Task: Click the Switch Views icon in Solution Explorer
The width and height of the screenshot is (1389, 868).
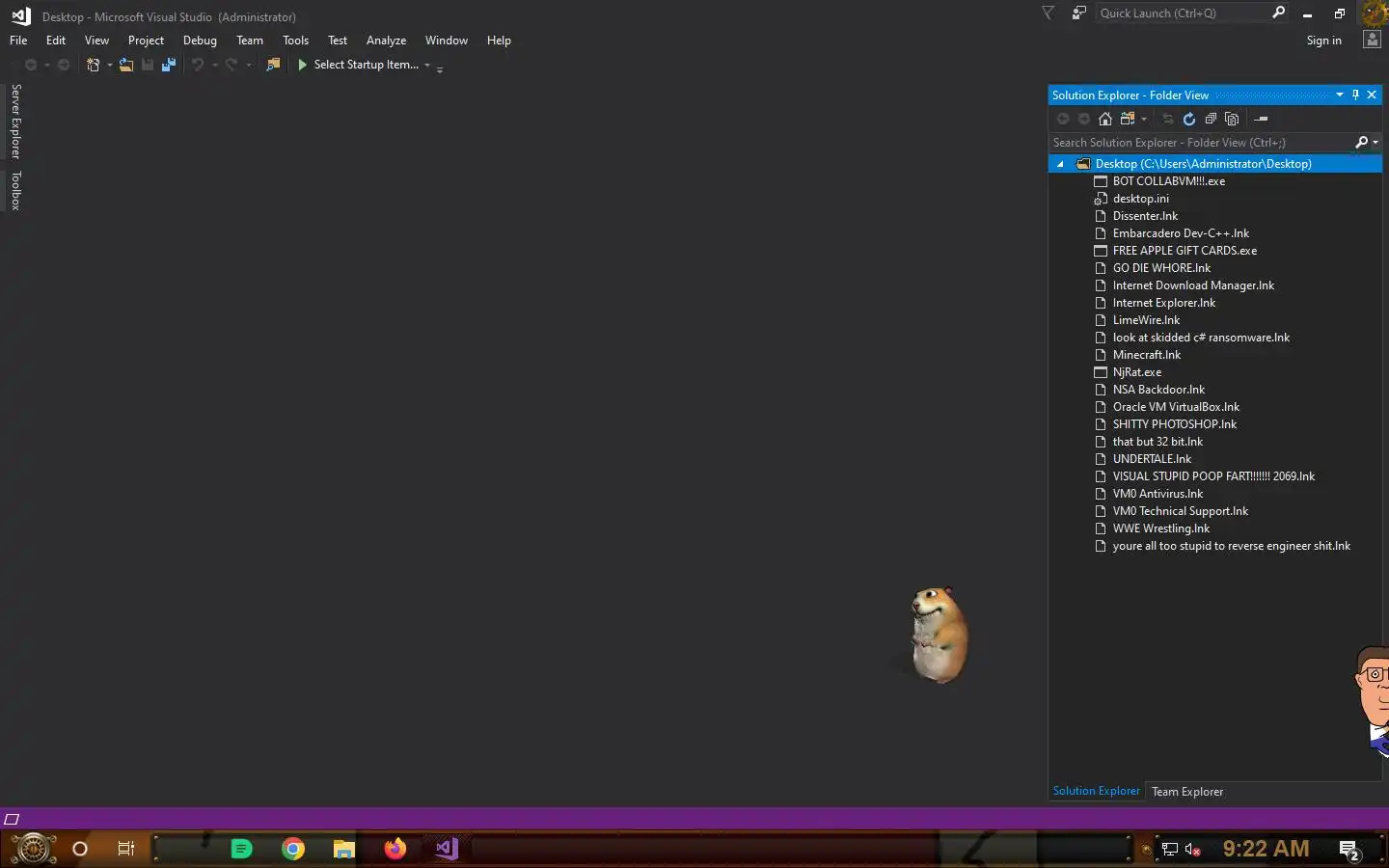Action: (x=1127, y=119)
